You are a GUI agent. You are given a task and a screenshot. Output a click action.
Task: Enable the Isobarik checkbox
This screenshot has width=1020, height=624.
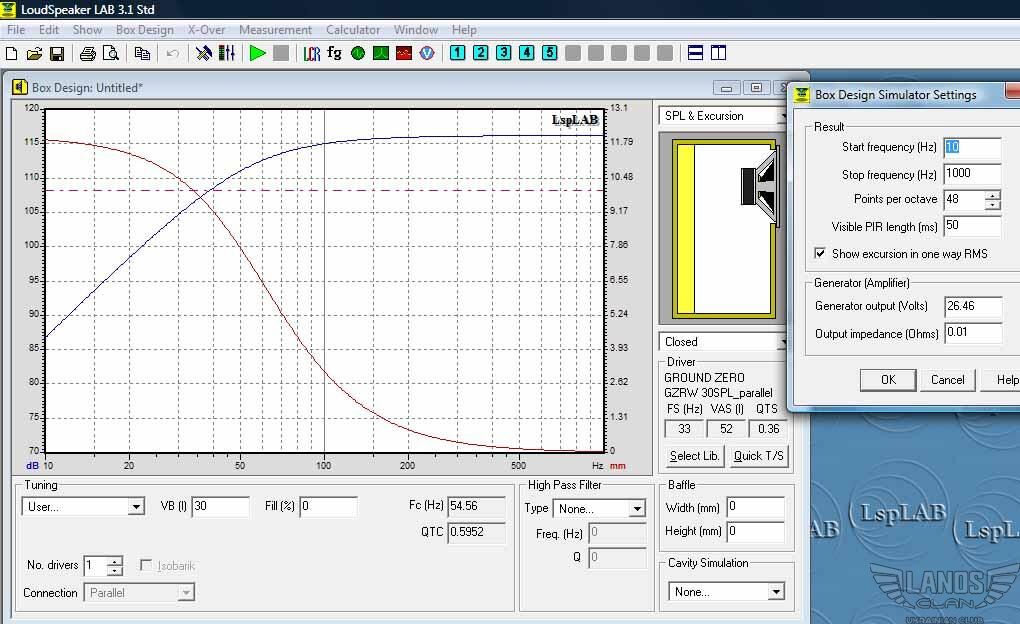pyautogui.click(x=146, y=565)
